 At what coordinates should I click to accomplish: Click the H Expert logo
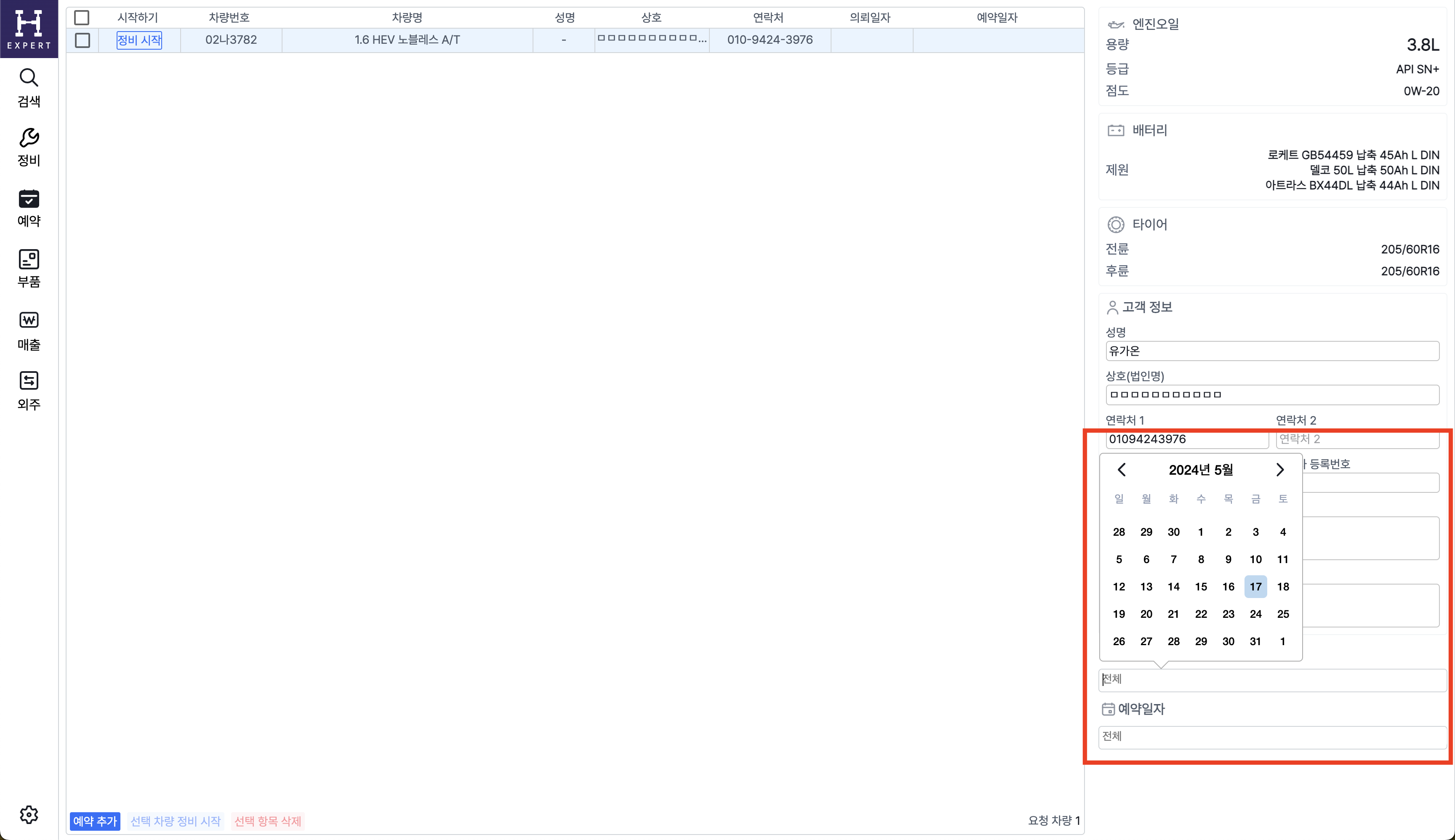point(28,28)
